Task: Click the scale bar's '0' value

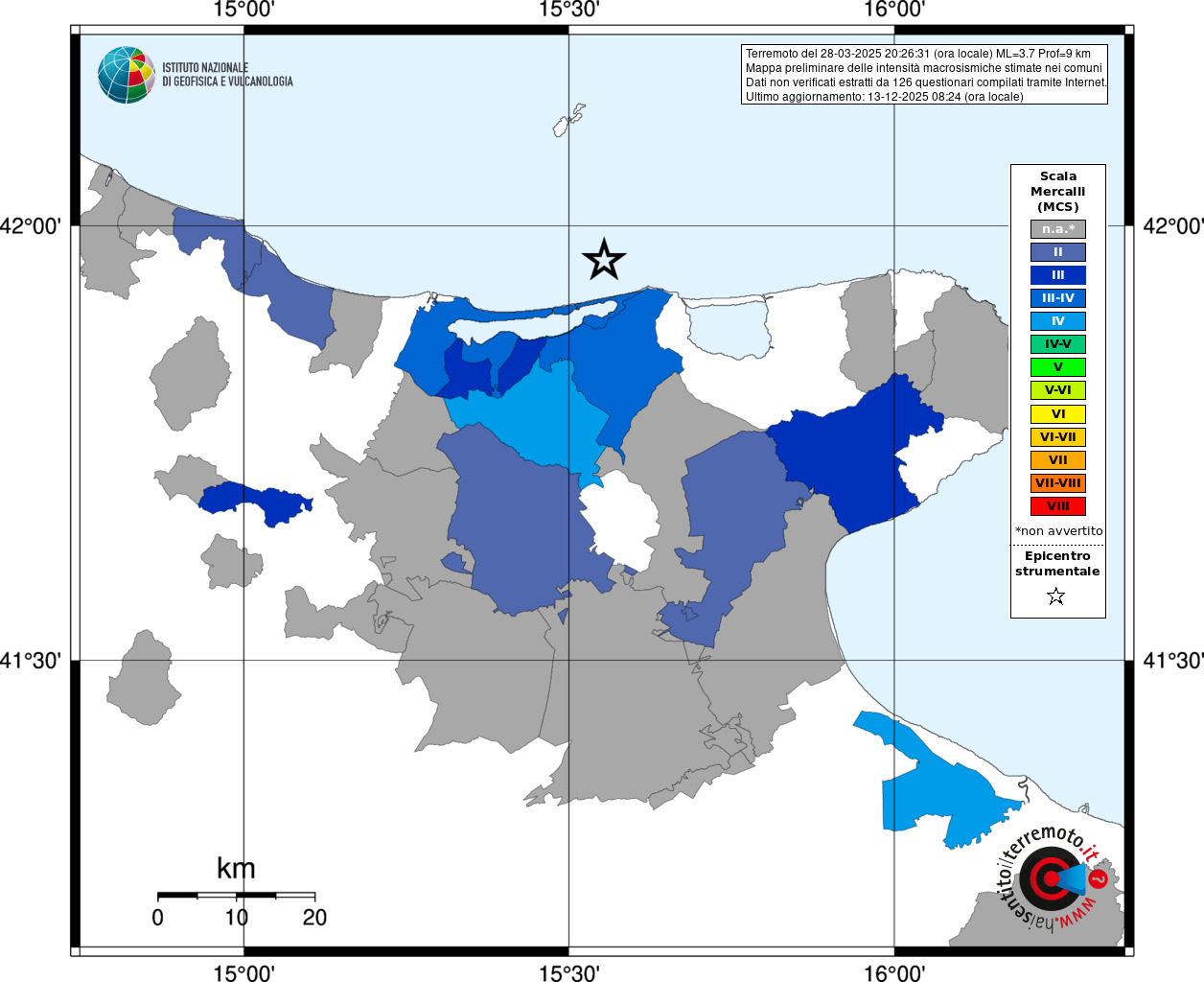Action: pos(157,918)
